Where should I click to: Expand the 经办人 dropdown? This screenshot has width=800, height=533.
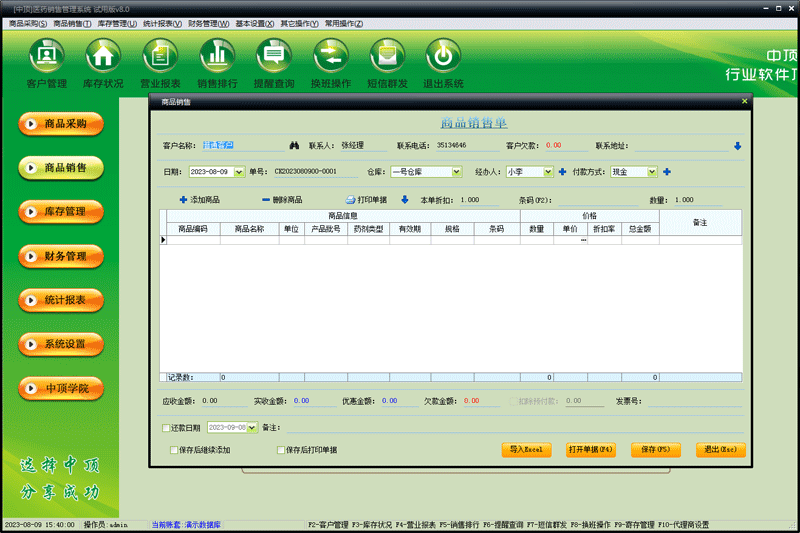pyautogui.click(x=548, y=172)
